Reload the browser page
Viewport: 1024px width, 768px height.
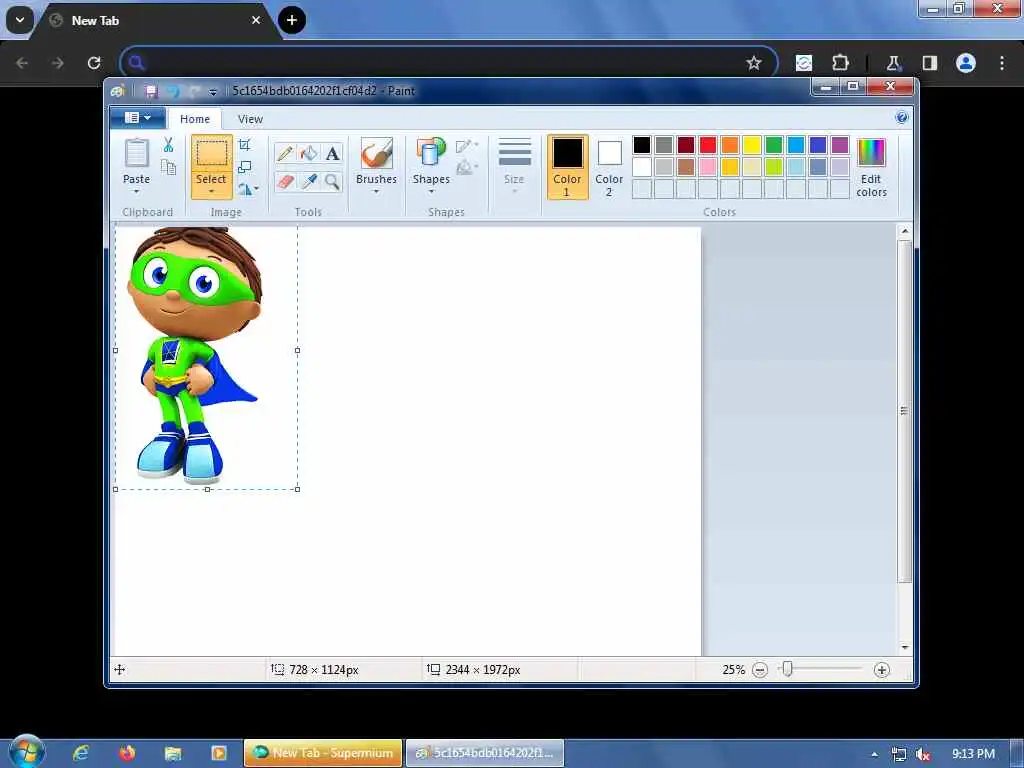click(94, 63)
